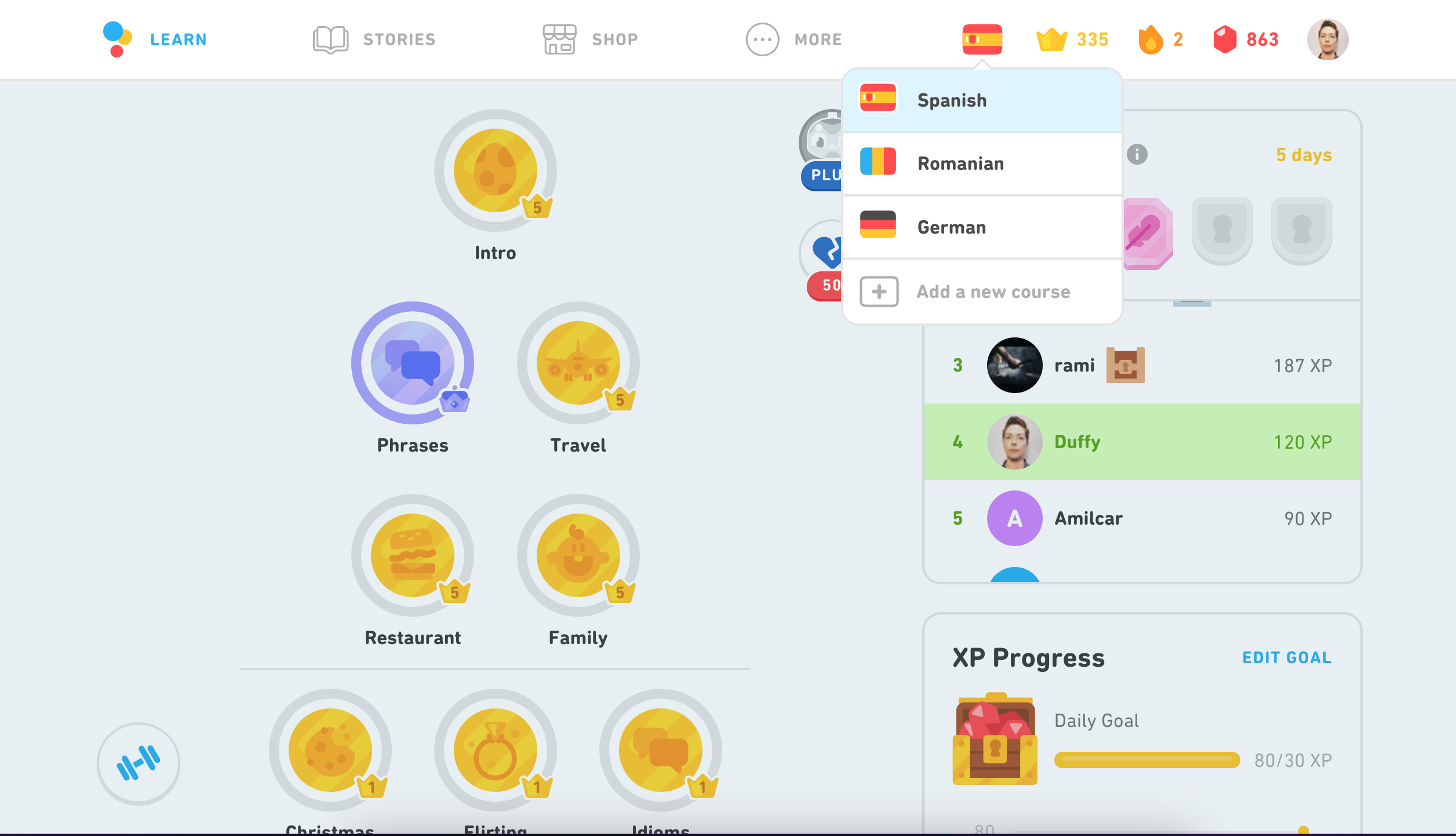Click Add a new course
Screen dimensions: 1456x836
point(983,291)
